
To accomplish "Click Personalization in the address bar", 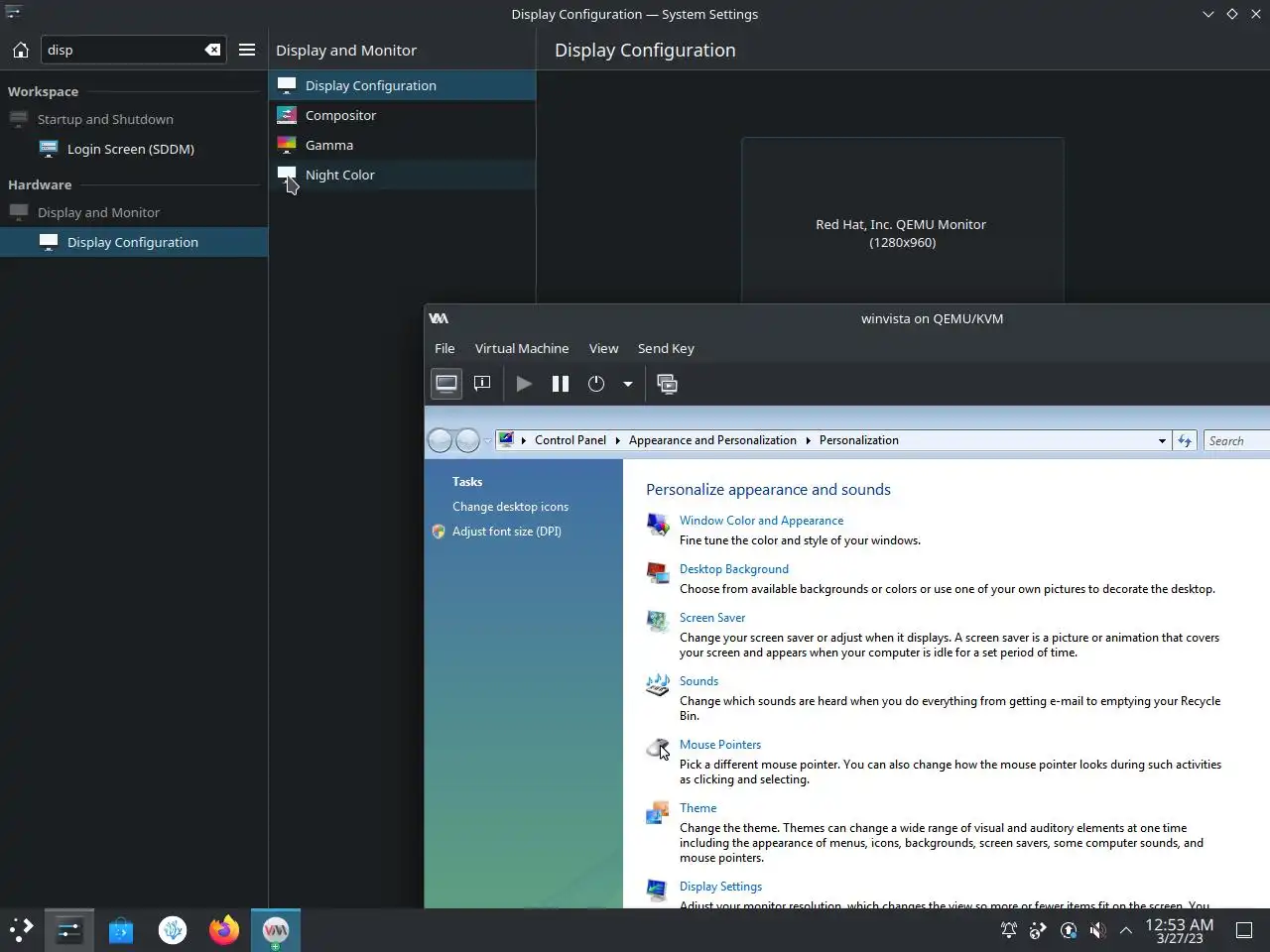I will pyautogui.click(x=858, y=440).
